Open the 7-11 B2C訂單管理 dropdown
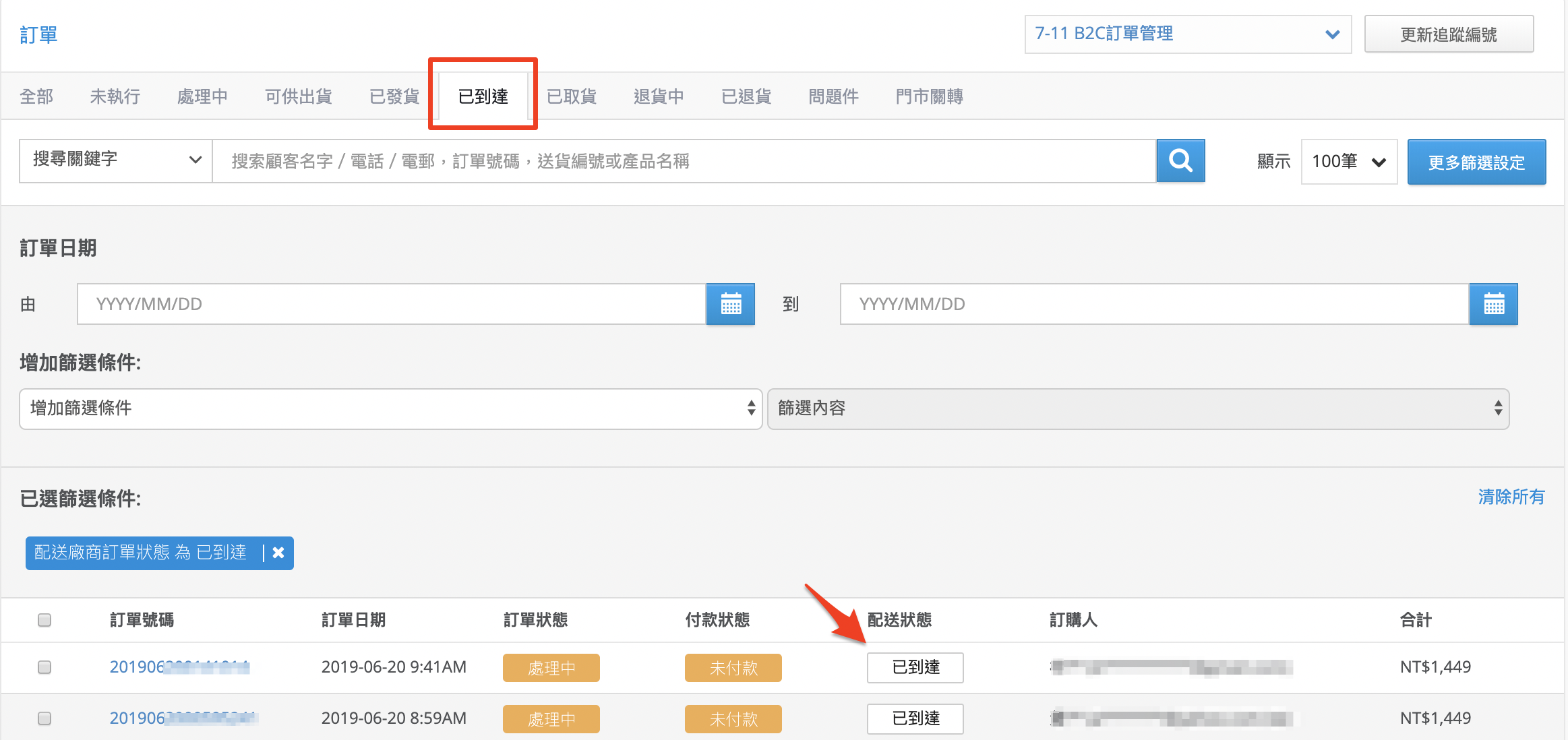The height and width of the screenshot is (740, 1568). pos(1188,34)
